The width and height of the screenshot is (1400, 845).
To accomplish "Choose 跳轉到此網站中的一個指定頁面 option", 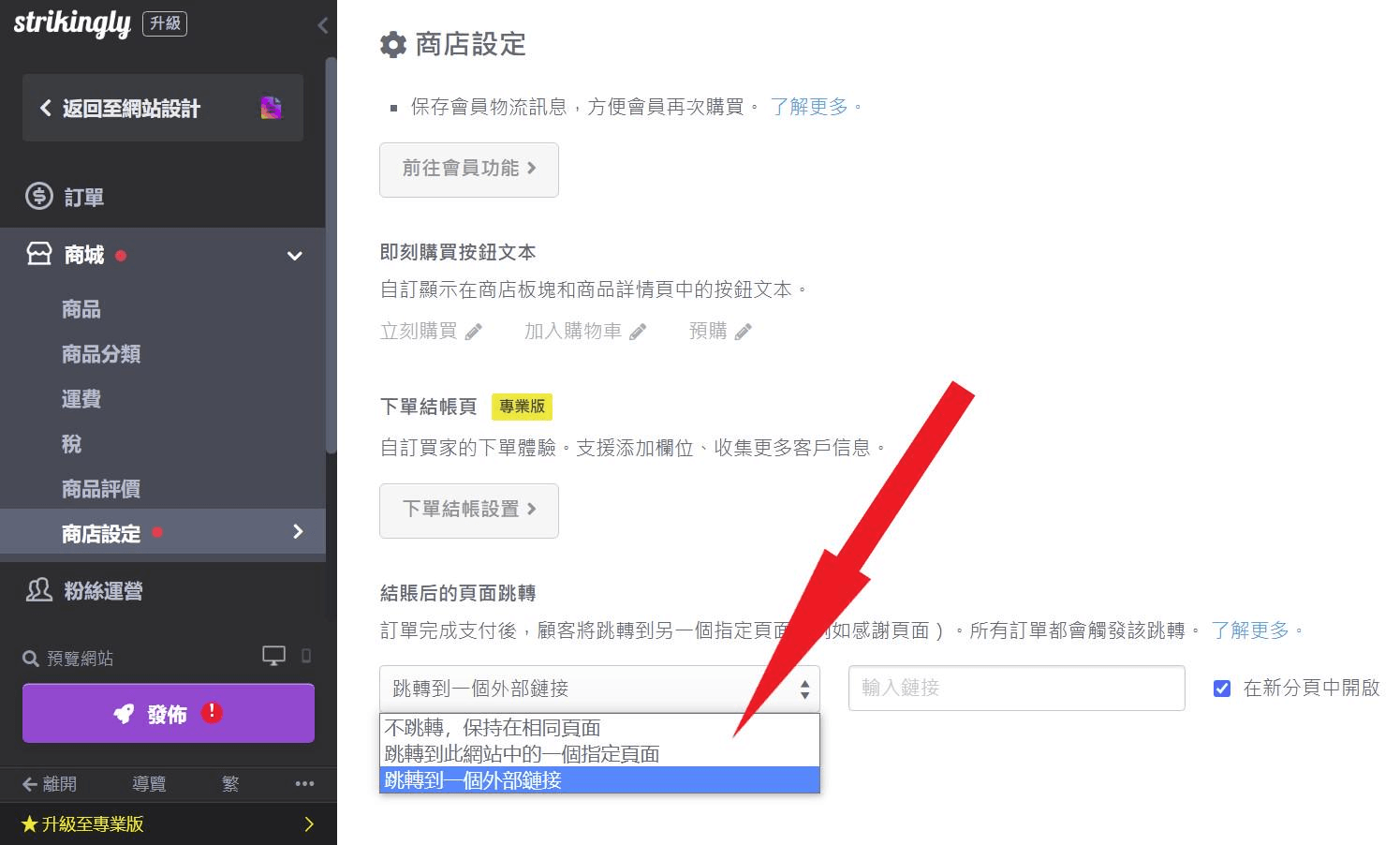I will coord(521,754).
